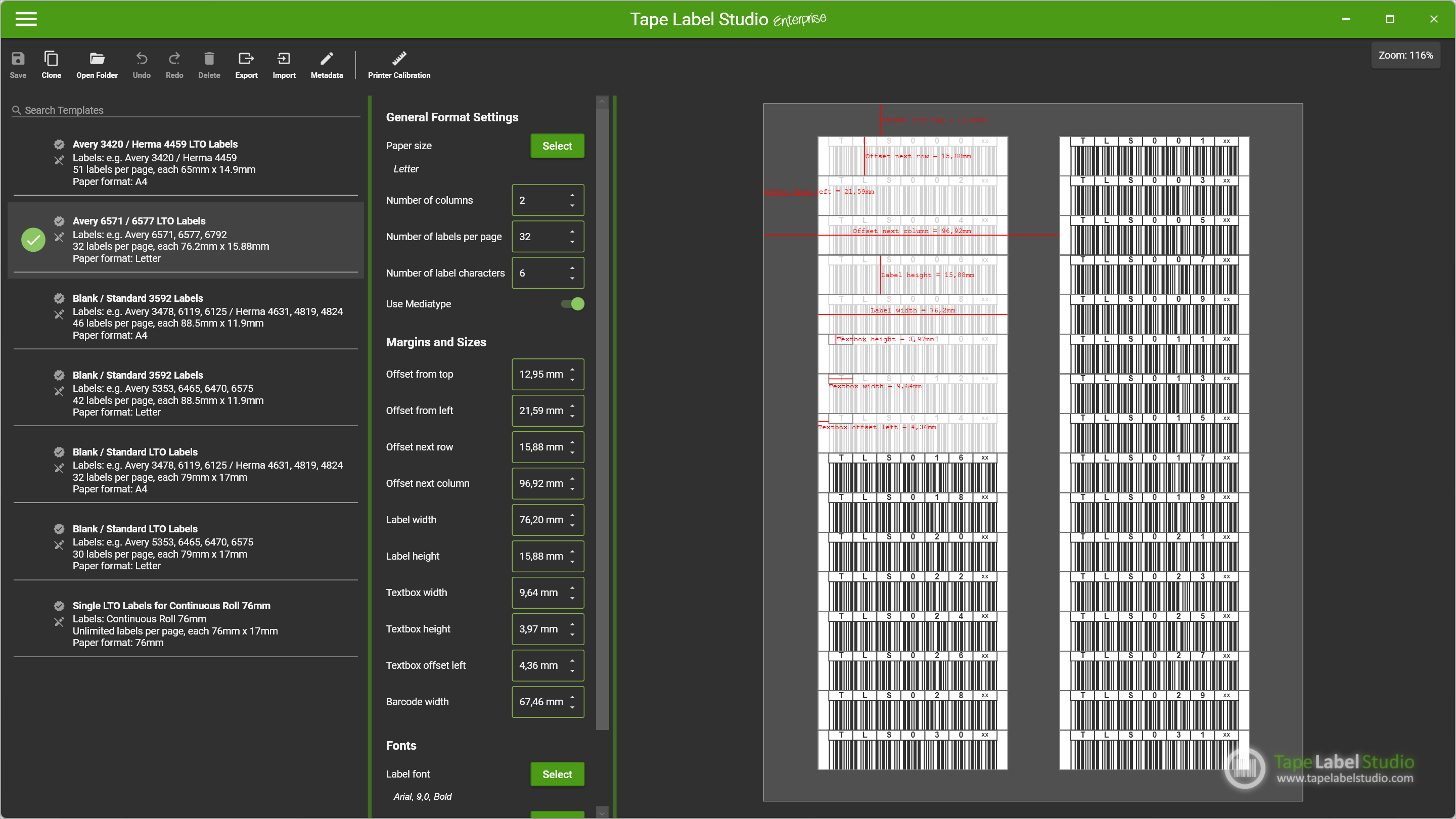Increase Offset next row value
The image size is (1456, 819).
[572, 442]
